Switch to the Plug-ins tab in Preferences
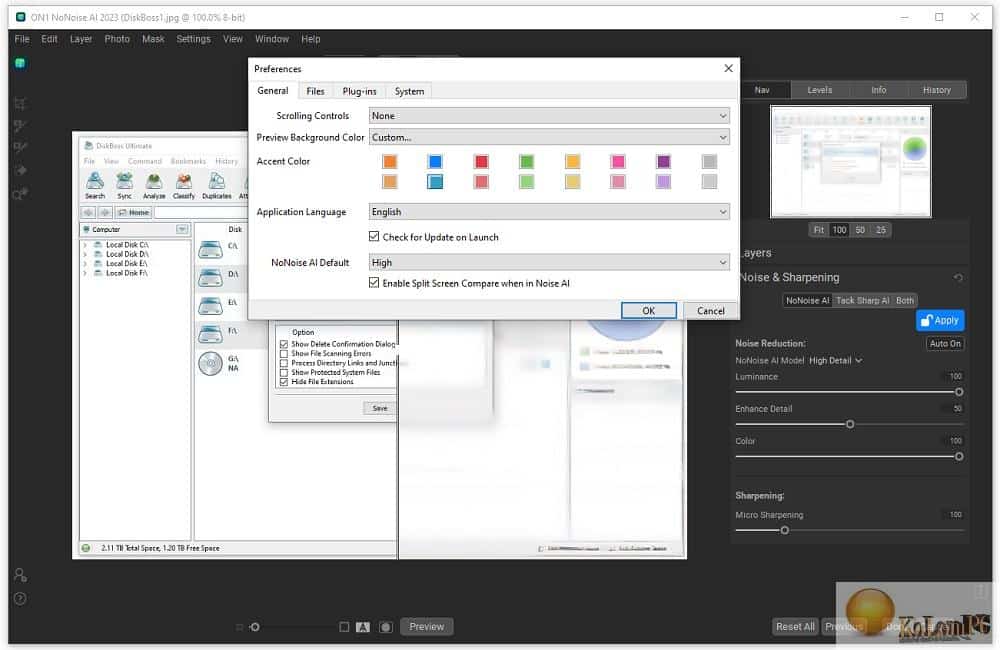The image size is (1000, 650). [x=359, y=91]
